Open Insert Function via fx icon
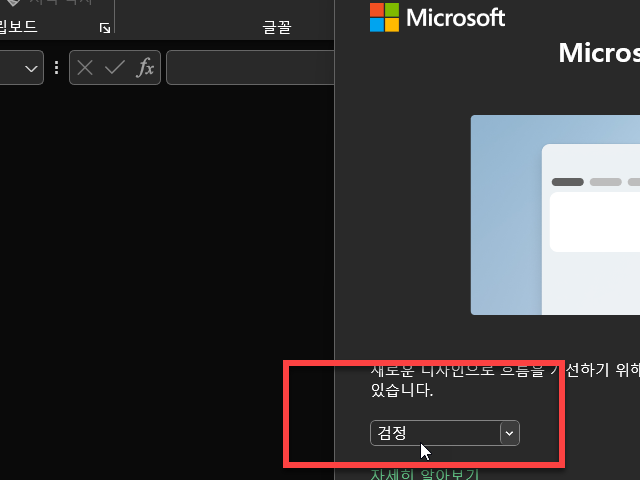The width and height of the screenshot is (640, 480). (x=146, y=67)
